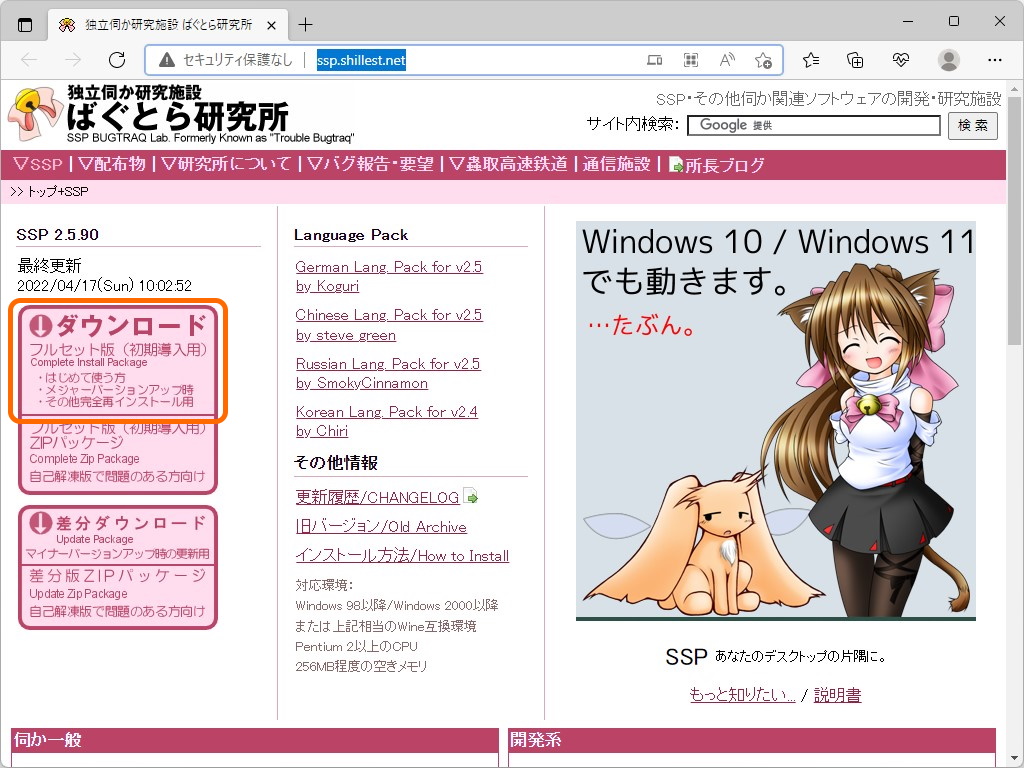Open Russian Lang. Pack for v2.5 link
Image resolution: width=1024 pixels, height=768 pixels.
pos(388,373)
